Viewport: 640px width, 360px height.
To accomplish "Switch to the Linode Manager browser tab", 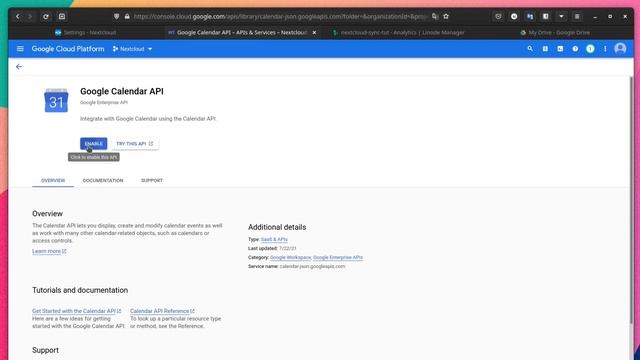I will coord(399,32).
